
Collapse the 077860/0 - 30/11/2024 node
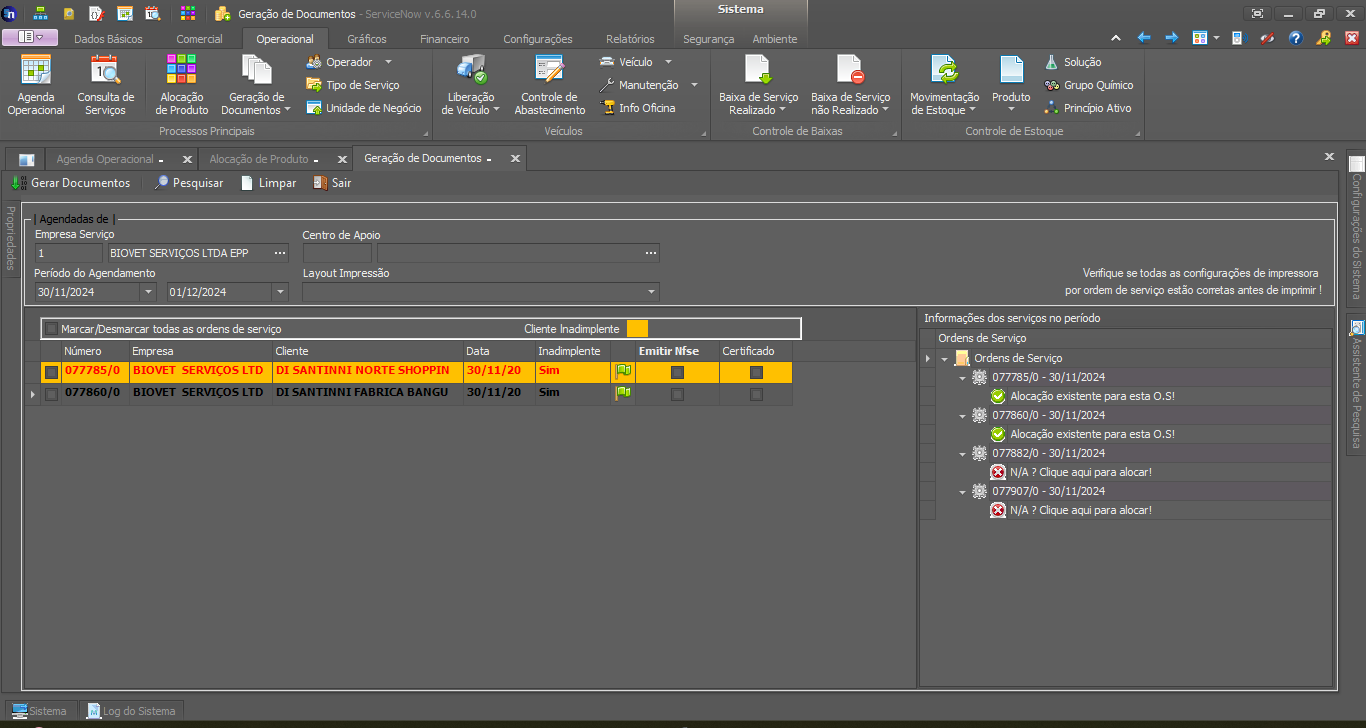pos(962,415)
